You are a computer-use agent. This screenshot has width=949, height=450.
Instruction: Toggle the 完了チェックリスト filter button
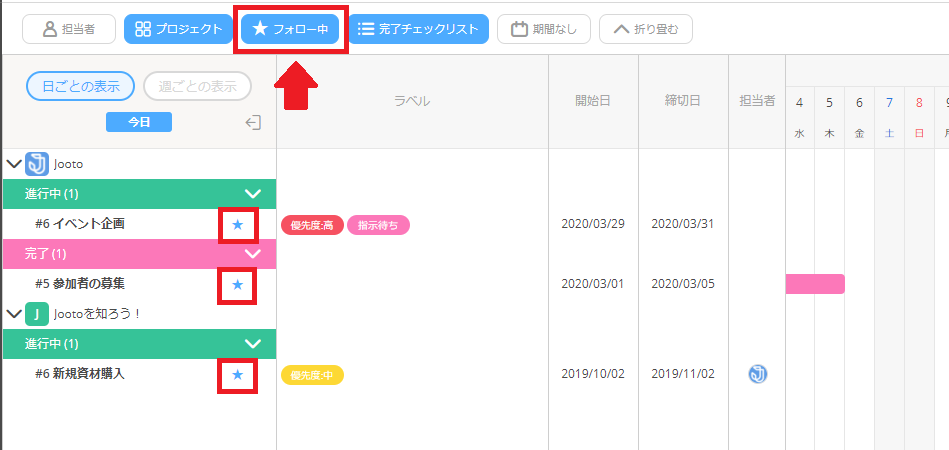pyautogui.click(x=418, y=29)
